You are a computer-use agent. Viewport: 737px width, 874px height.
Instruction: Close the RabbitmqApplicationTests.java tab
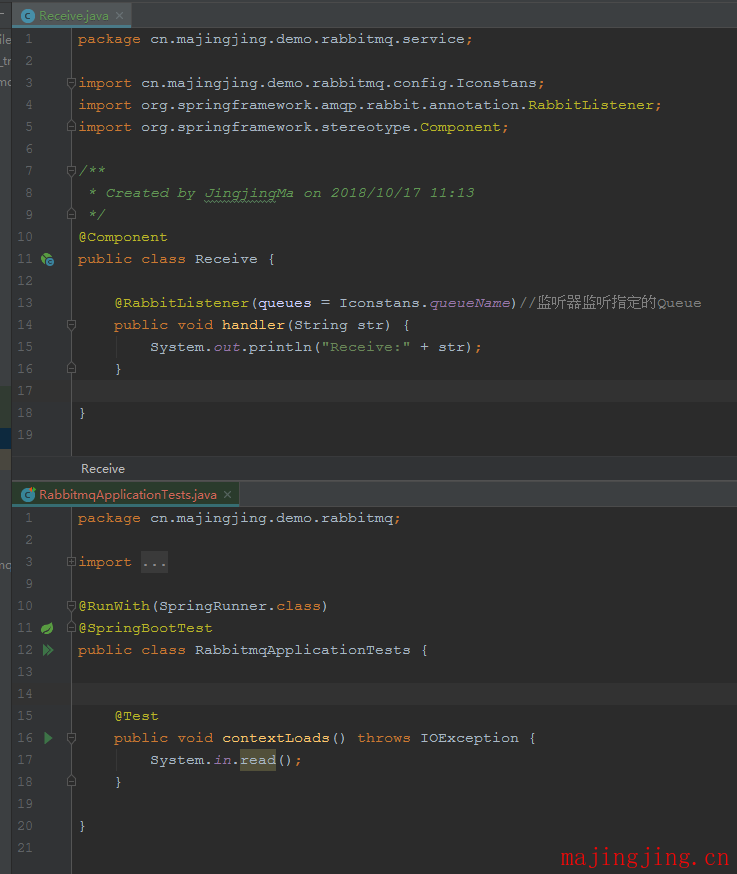tap(227, 494)
